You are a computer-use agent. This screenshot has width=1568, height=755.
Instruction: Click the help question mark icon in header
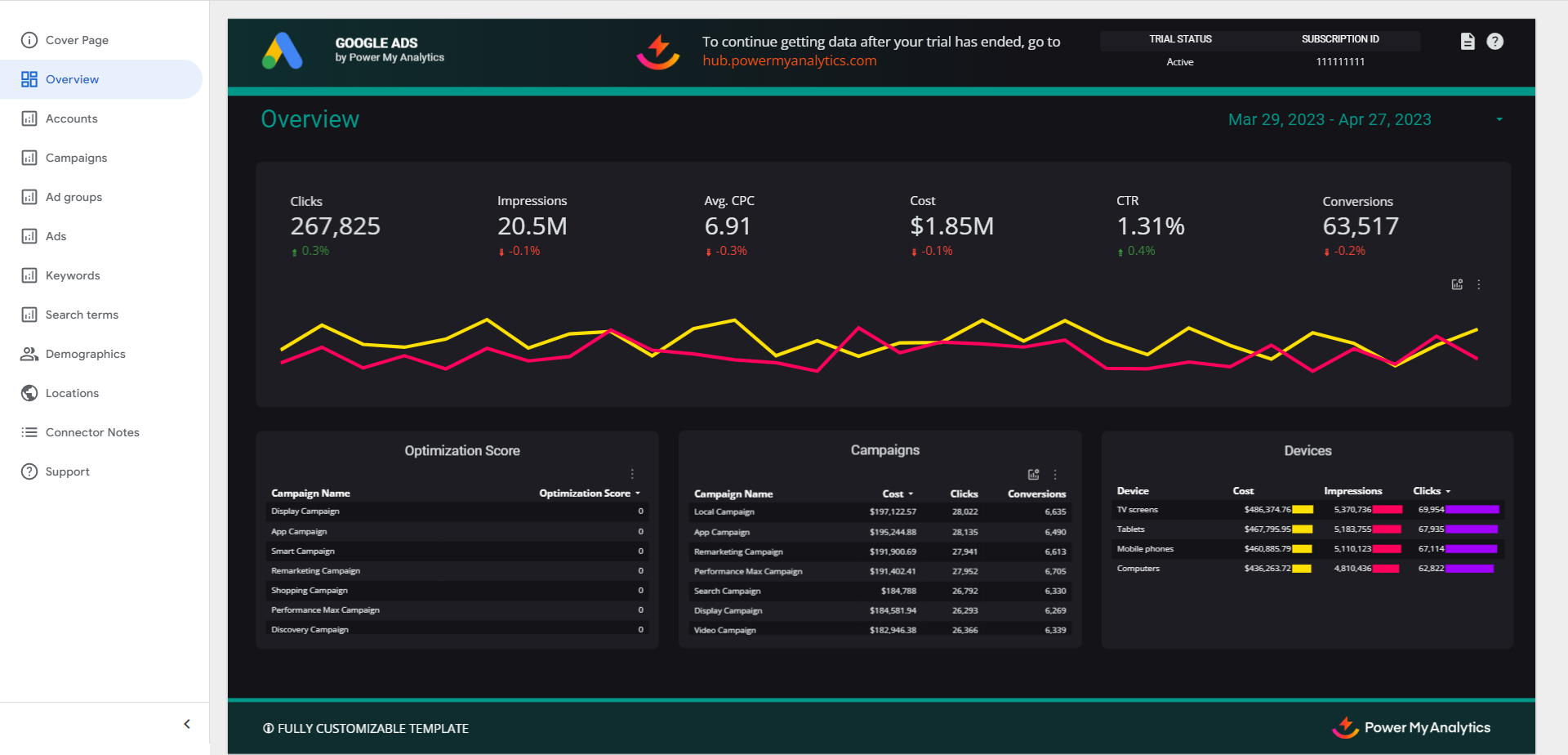pyautogui.click(x=1496, y=41)
